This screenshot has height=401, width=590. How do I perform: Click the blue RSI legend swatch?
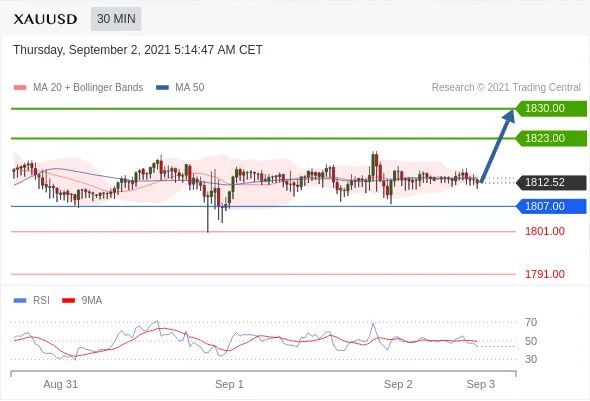point(20,301)
